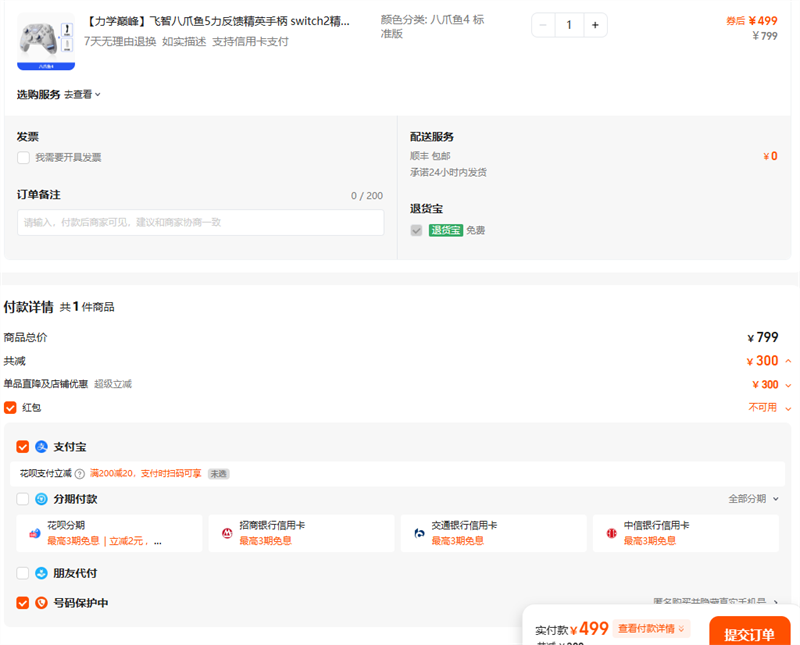Open the 全部分期 installment dropdown
800x645 pixels.
750,498
